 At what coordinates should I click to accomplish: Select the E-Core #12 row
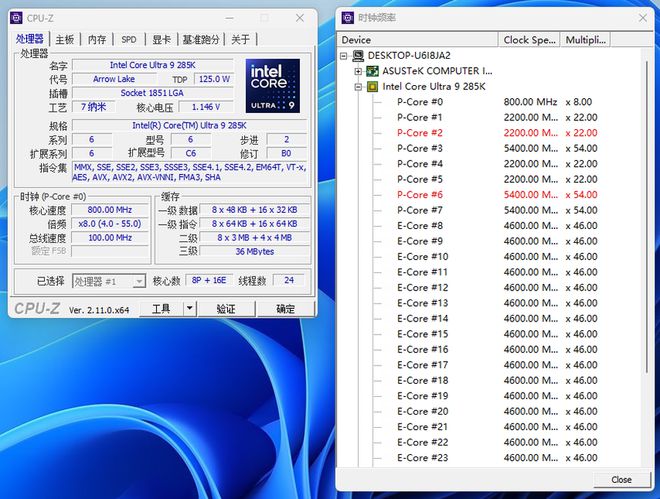(x=497, y=288)
